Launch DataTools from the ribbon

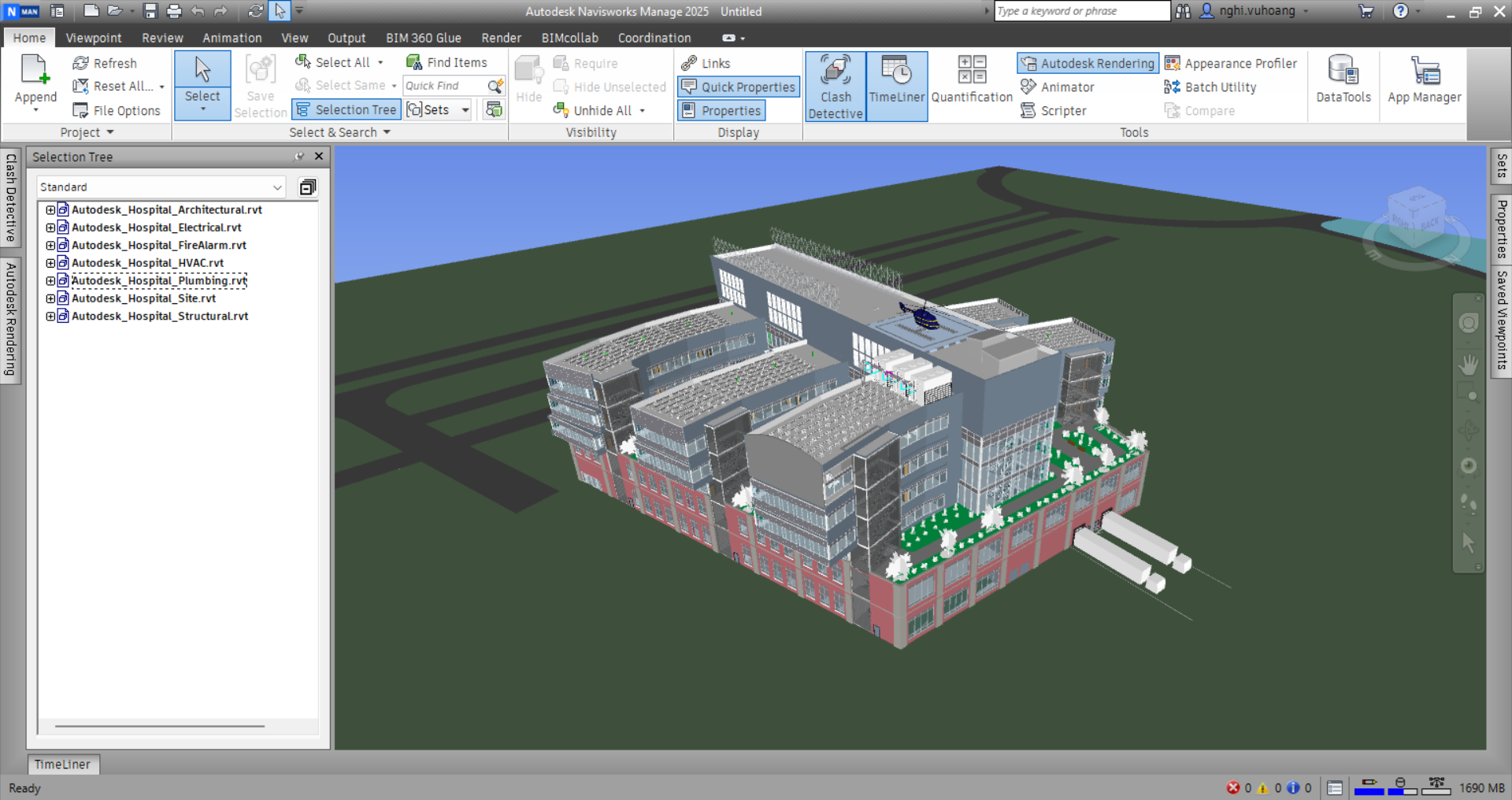tap(1343, 80)
